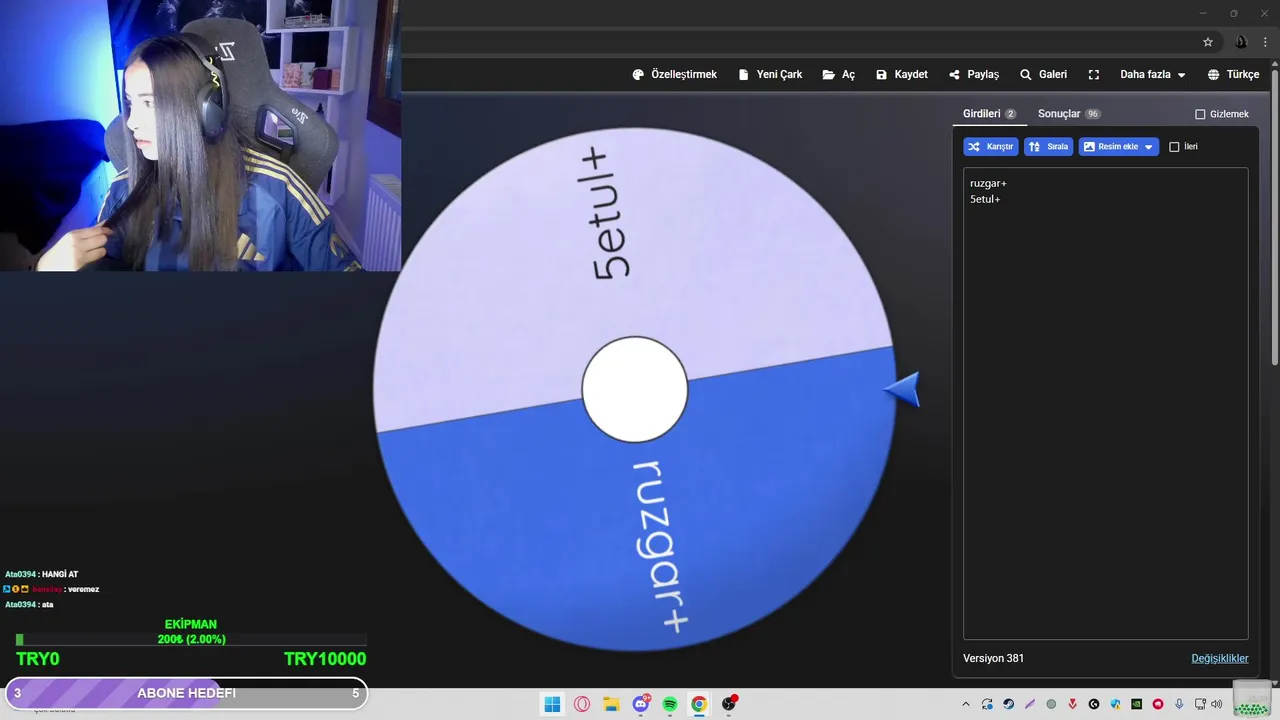
Task: Click the ruzgar+ entry text
Action: point(988,183)
